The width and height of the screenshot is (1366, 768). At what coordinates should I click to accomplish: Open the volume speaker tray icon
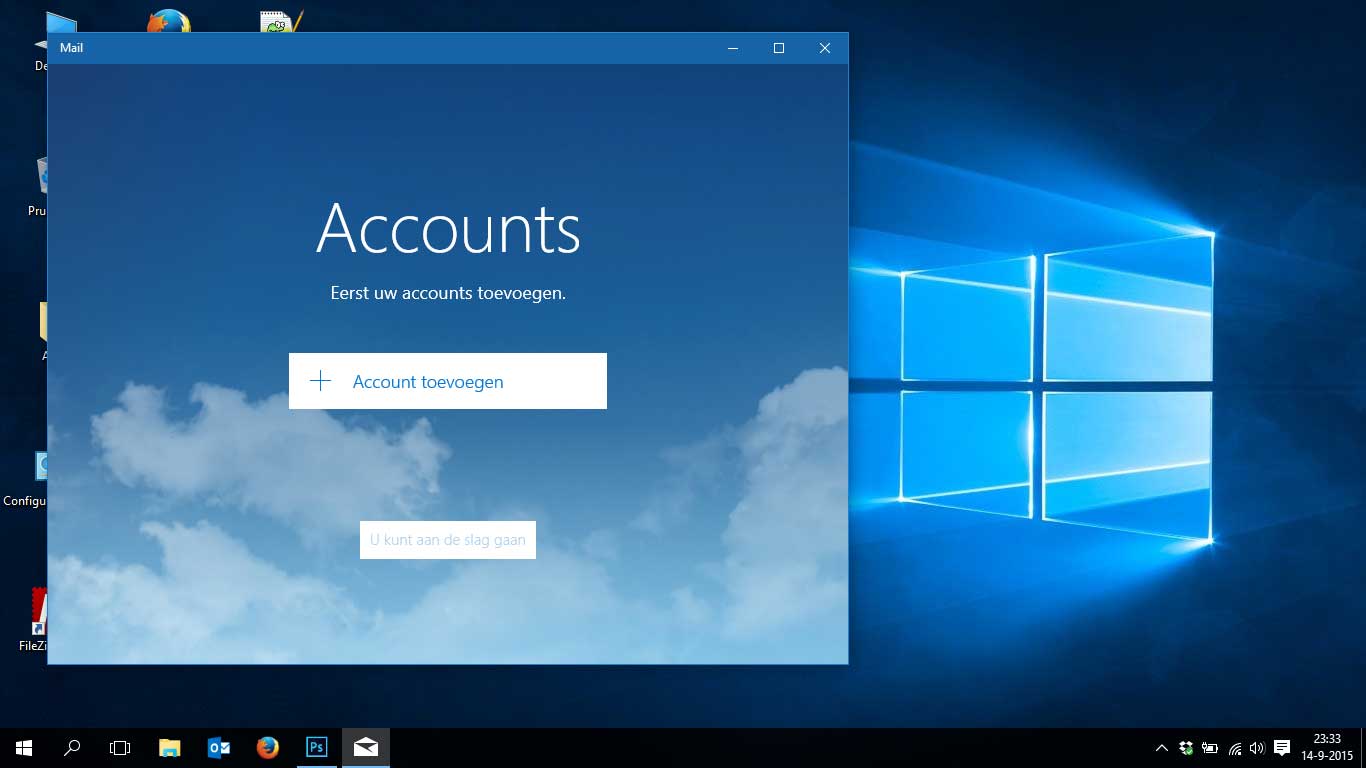click(1258, 748)
